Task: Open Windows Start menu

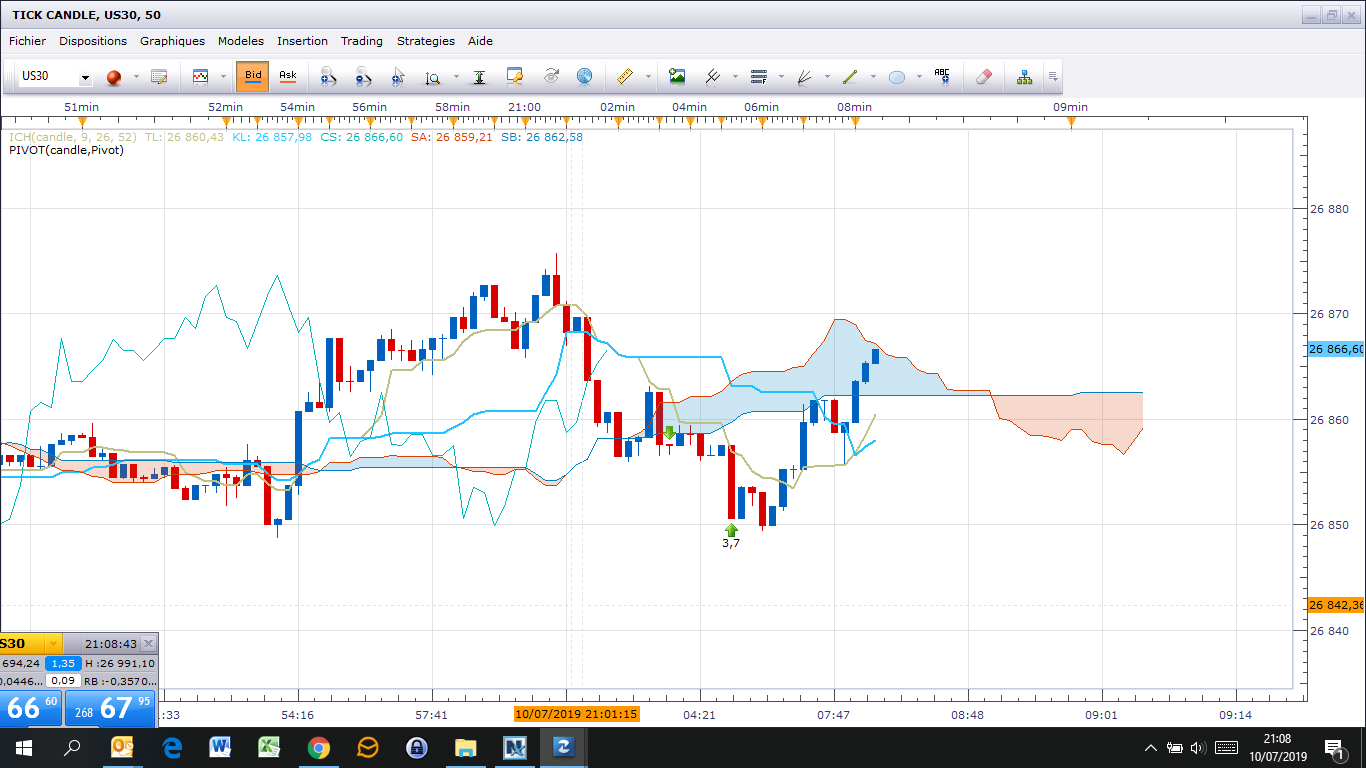Action: pos(24,747)
